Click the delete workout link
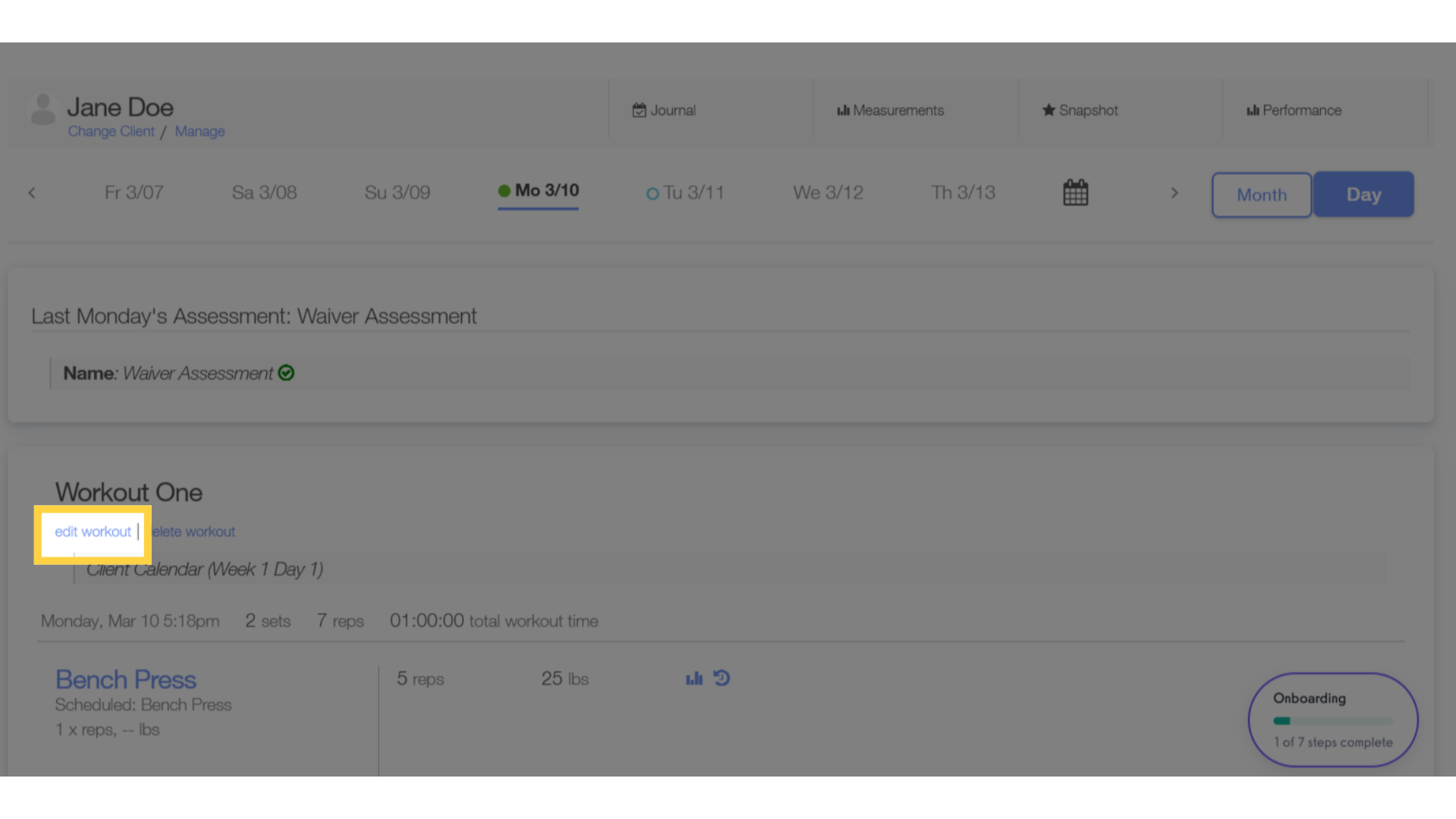The width and height of the screenshot is (1456, 819). click(193, 532)
